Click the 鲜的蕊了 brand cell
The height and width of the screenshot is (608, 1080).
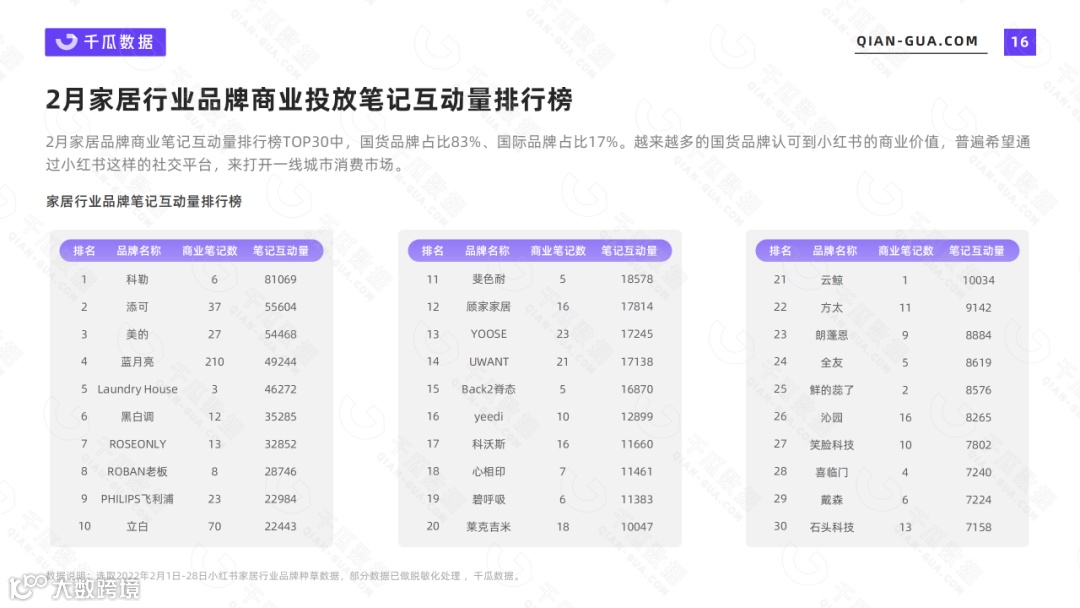pos(831,390)
